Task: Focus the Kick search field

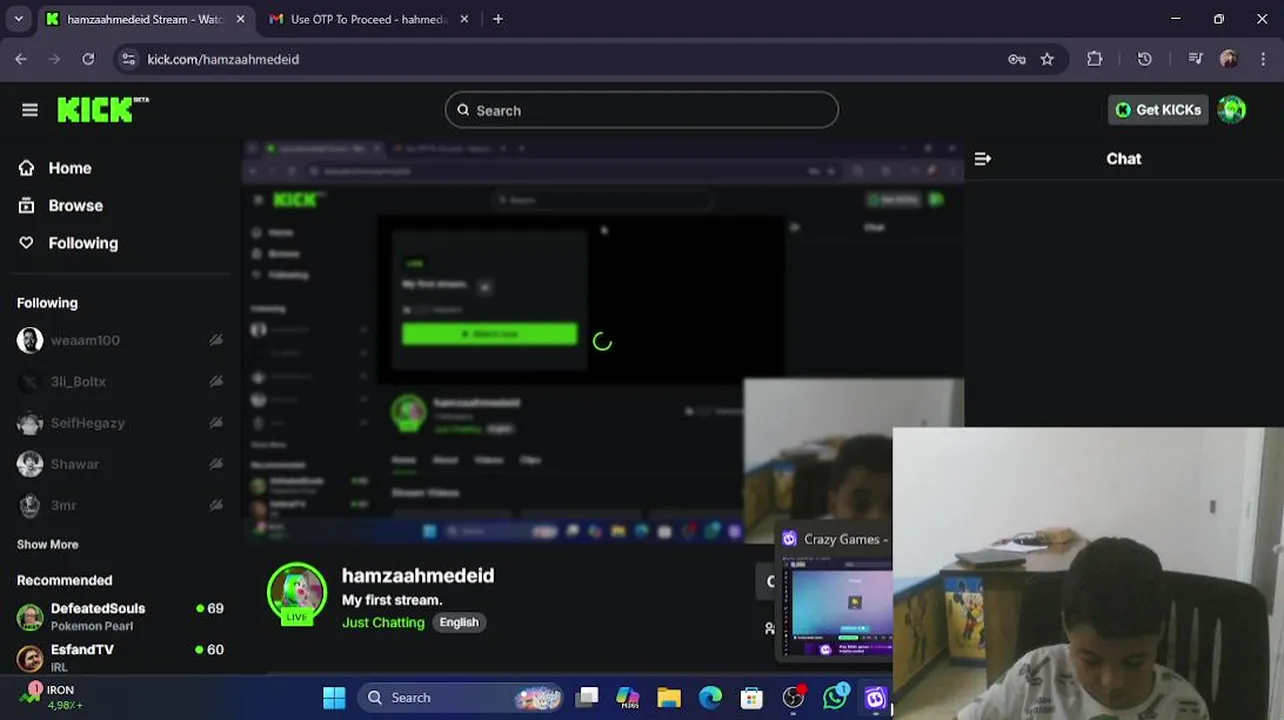Action: 641,110
